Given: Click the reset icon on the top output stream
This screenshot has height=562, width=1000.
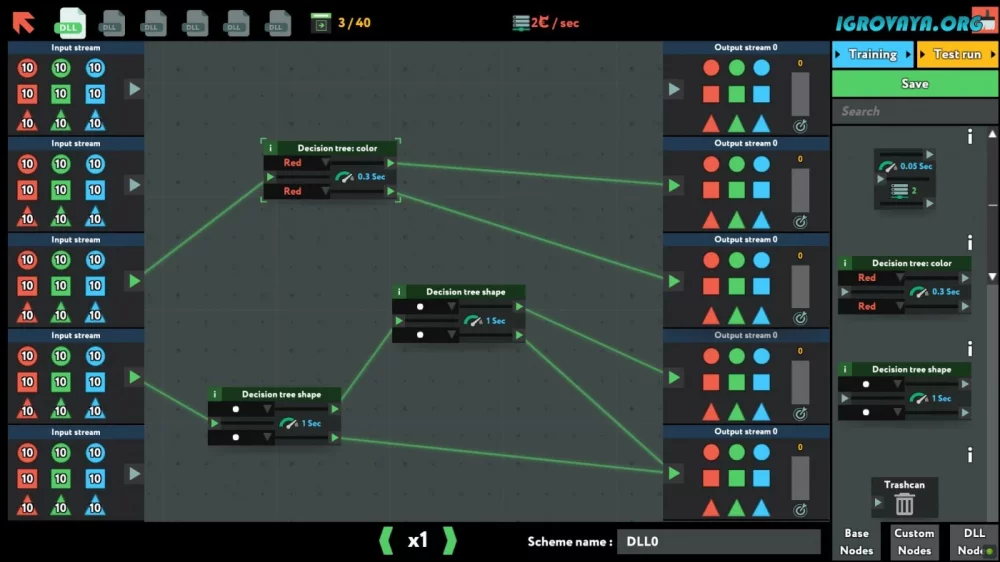Looking at the screenshot, I should click(800, 126).
